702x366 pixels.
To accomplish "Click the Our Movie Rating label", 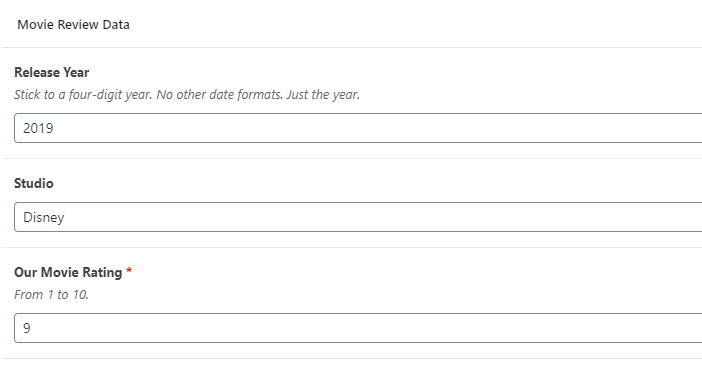I will [x=68, y=272].
